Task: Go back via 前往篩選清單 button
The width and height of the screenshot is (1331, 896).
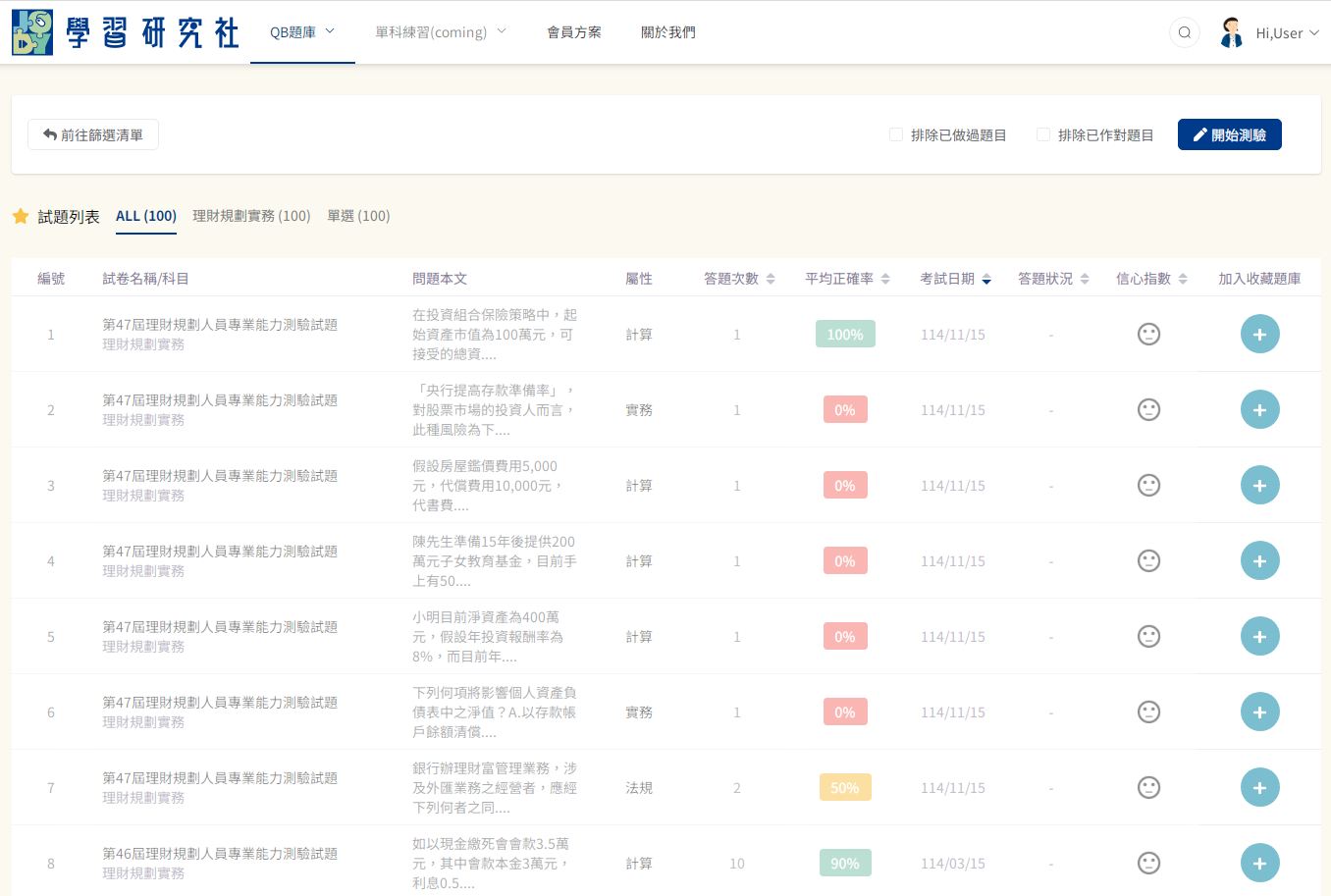Action: [x=93, y=134]
